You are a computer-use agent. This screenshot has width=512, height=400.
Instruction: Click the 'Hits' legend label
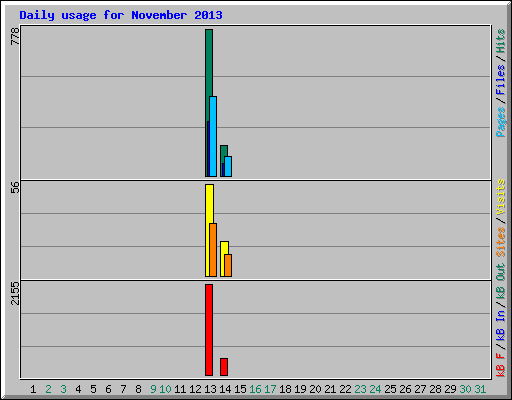click(x=501, y=41)
